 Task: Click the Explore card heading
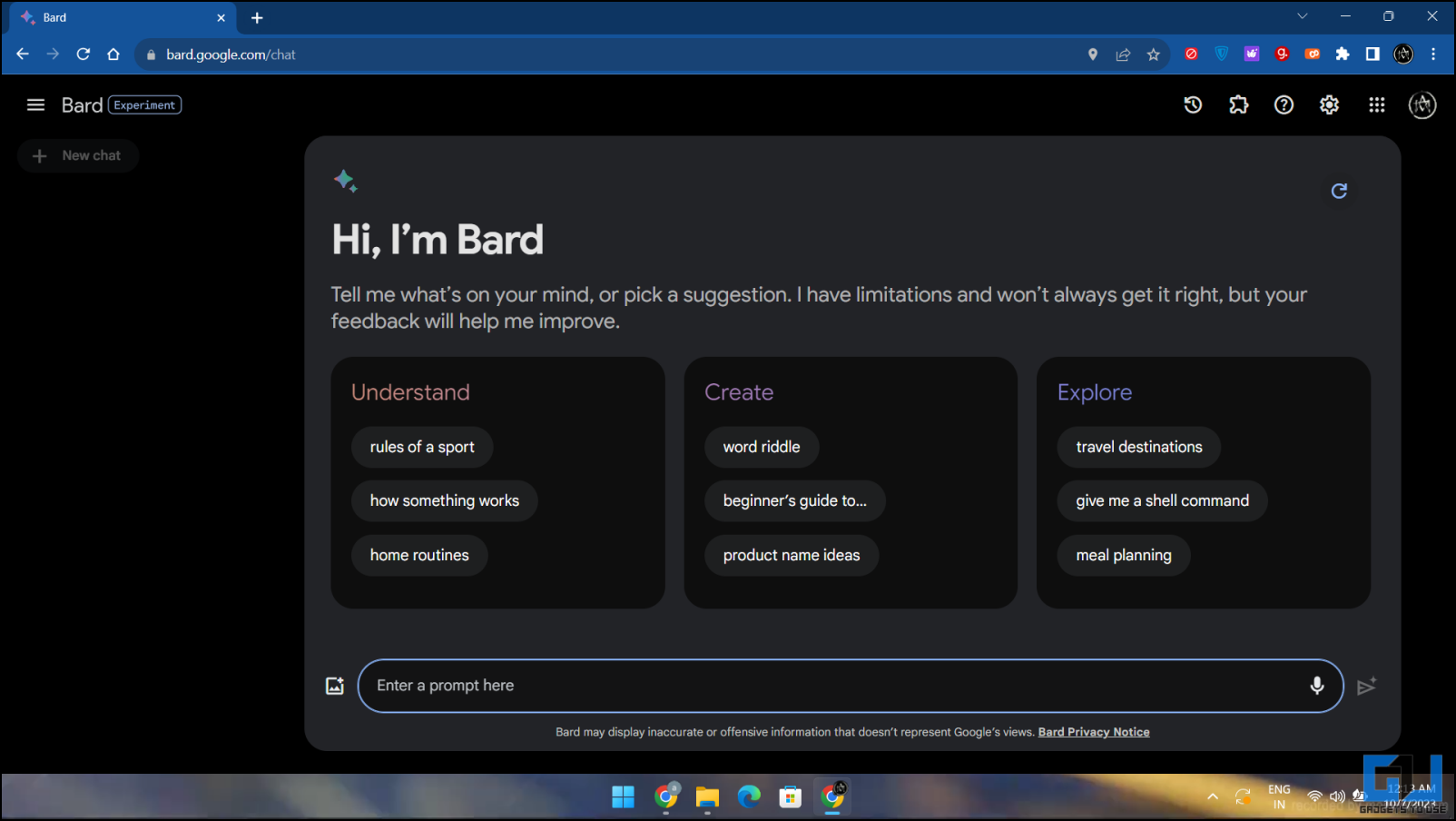pos(1095,392)
